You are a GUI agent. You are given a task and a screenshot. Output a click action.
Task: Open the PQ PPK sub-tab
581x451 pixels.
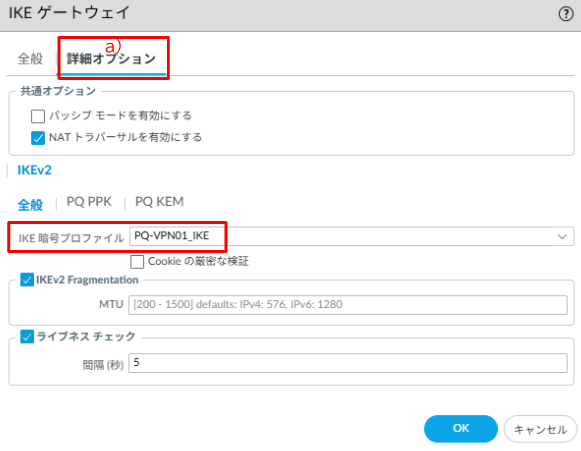tap(89, 202)
